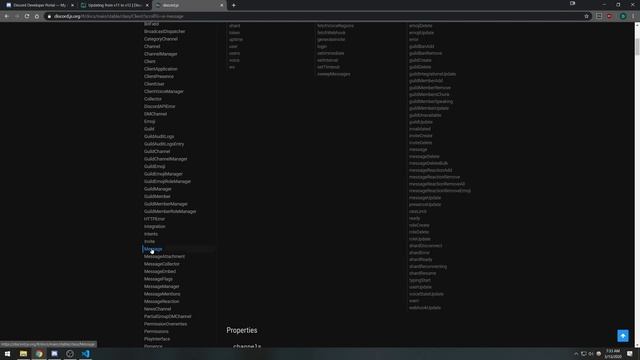Open the green profile avatar in Chrome
The width and height of the screenshot is (640, 360).
click(x=623, y=16)
